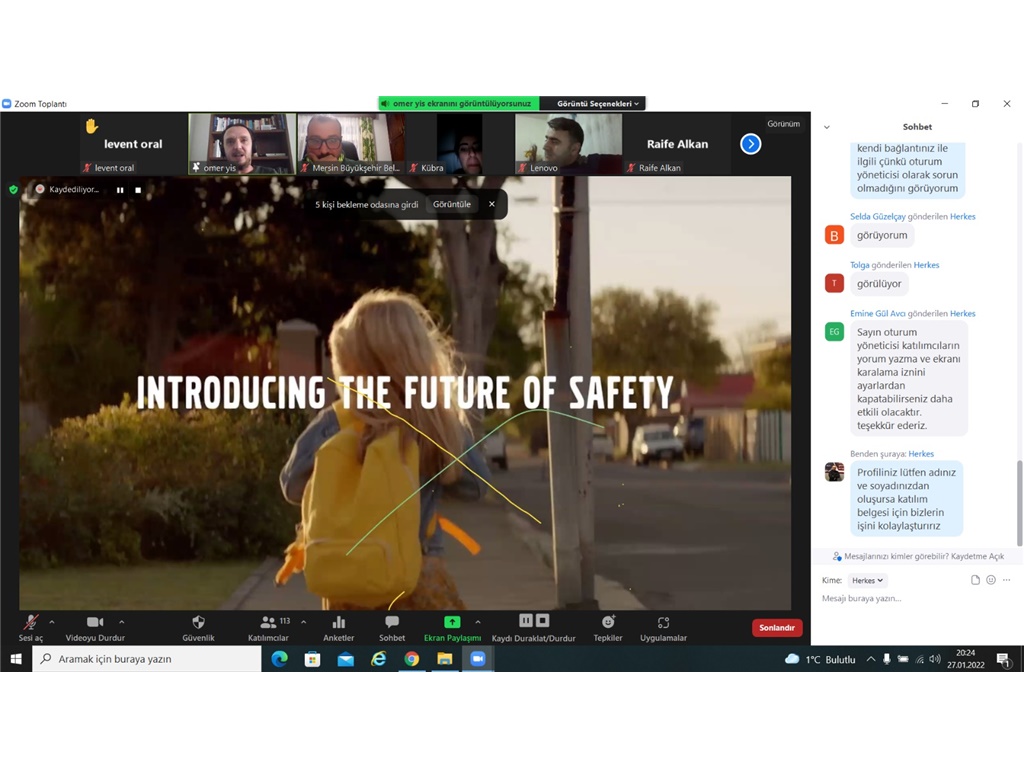
Task: Click Görüntüle in waiting room notification
Action: 452,204
